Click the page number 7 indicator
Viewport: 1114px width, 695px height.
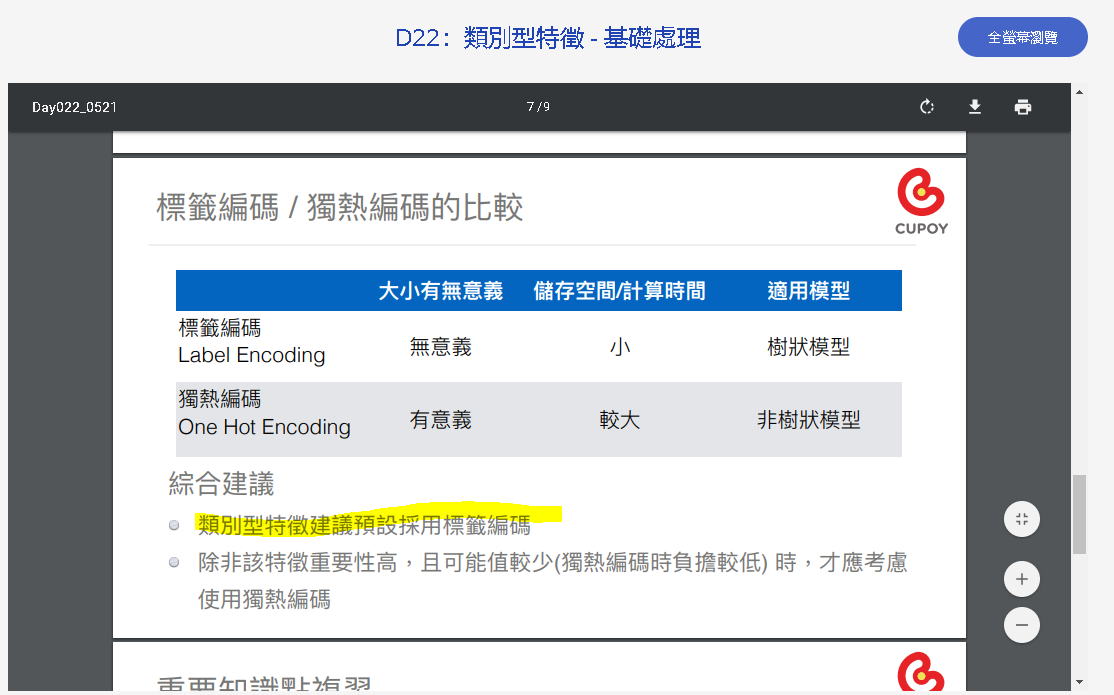point(530,107)
